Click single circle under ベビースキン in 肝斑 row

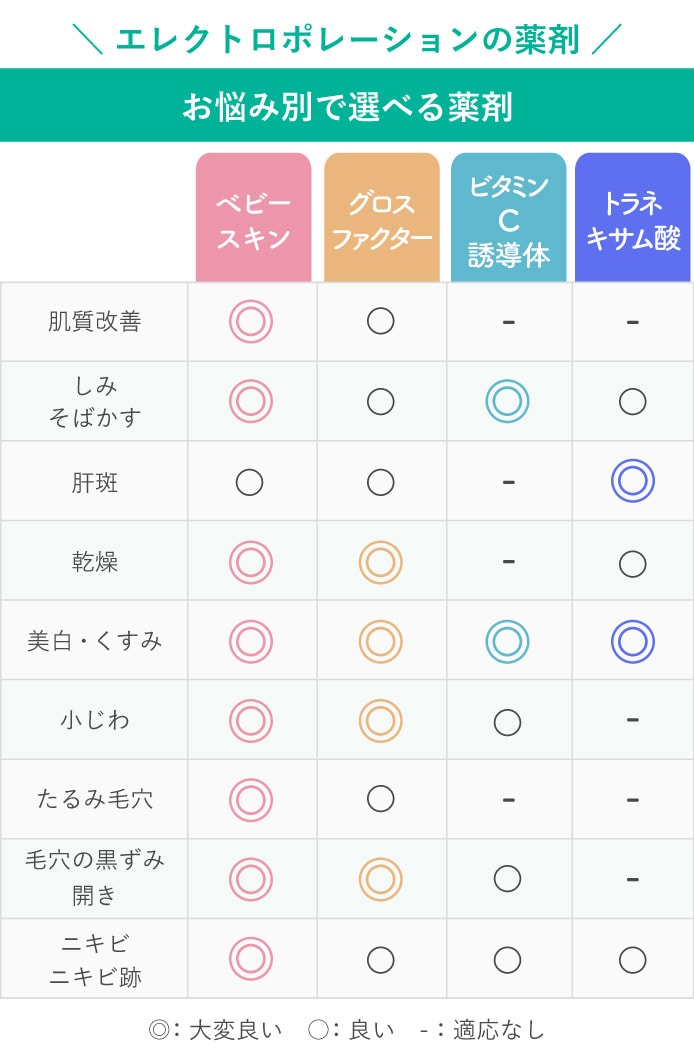(249, 483)
